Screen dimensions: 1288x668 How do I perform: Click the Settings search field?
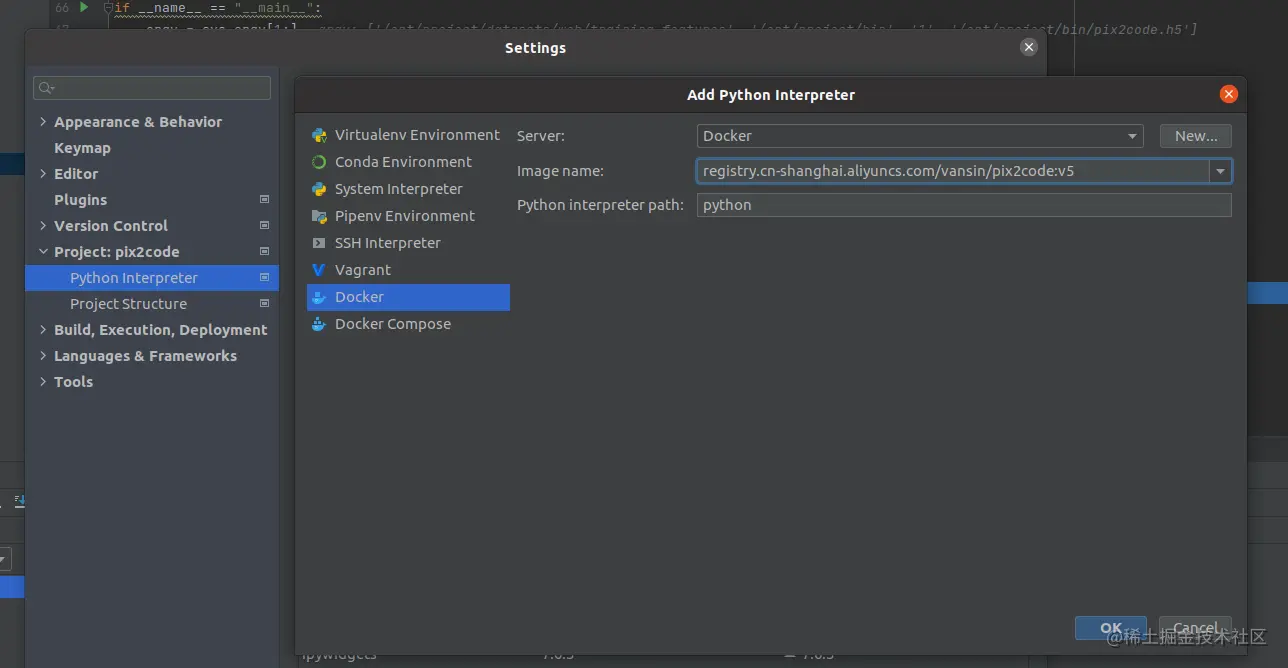pos(152,88)
